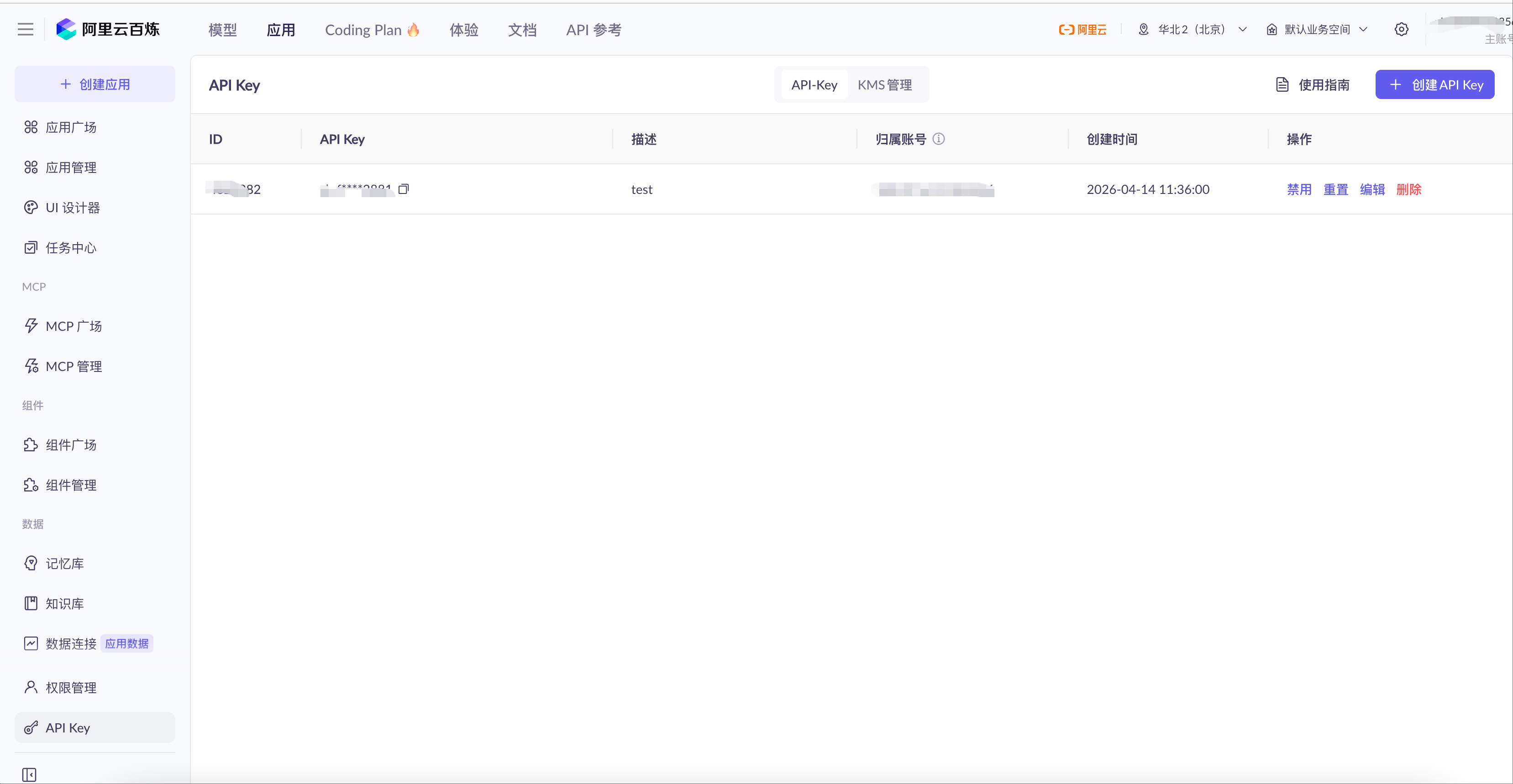Open 使用指南 document guide
Viewport: 1513px width, 784px height.
[1313, 85]
